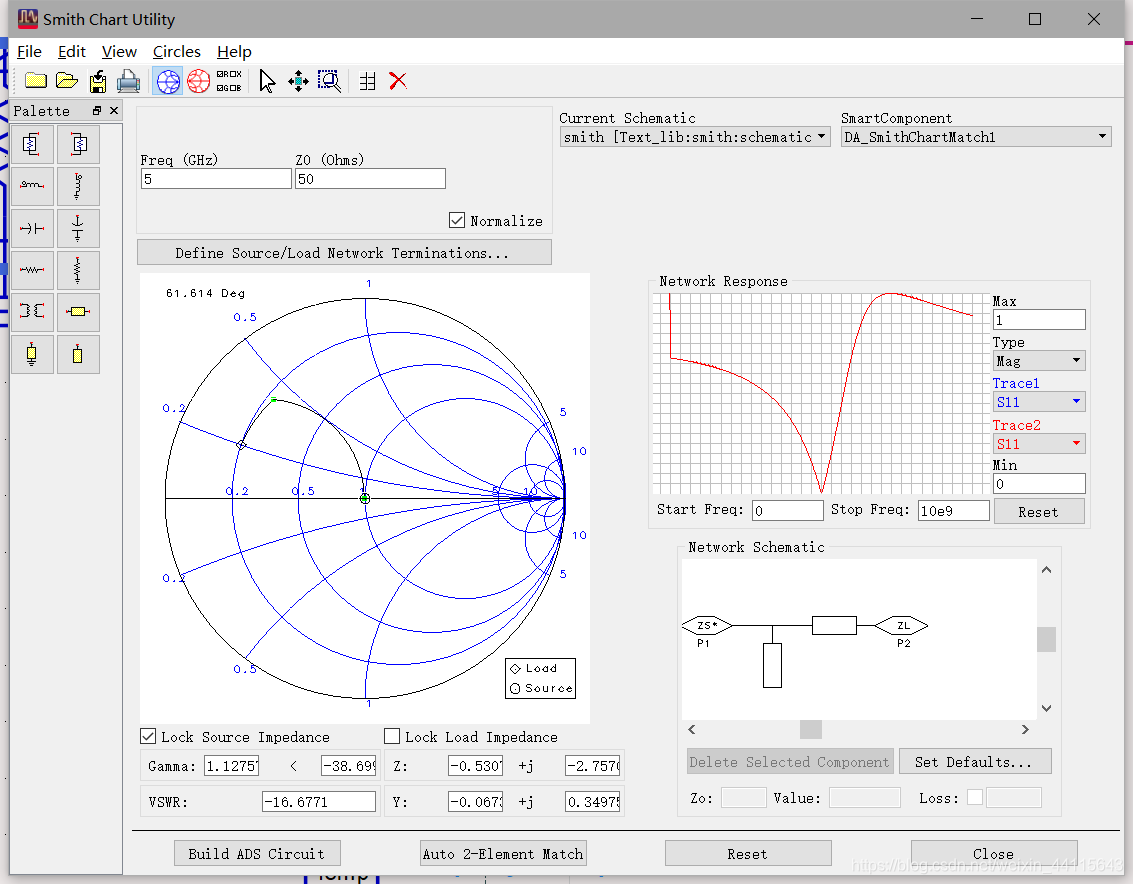
Task: Click the Build ADS Circuit button
Action: [x=257, y=854]
